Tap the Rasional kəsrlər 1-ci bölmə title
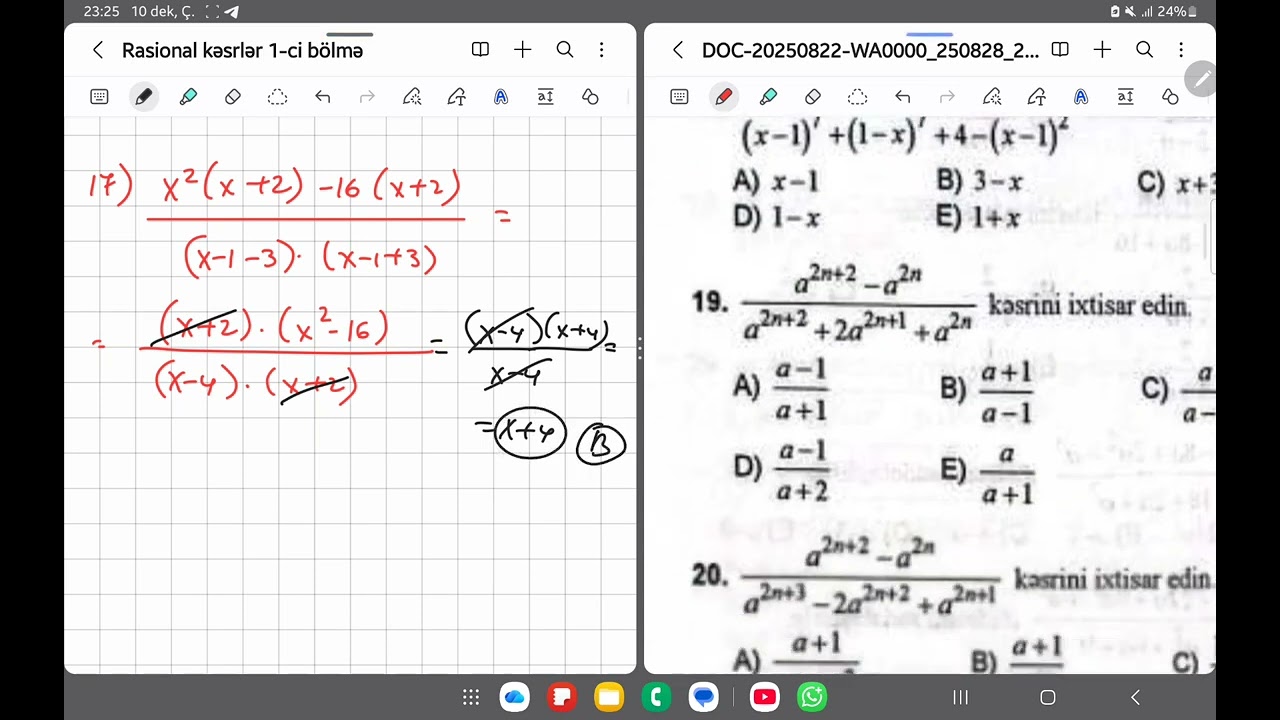This screenshot has height=720, width=1280. tap(242, 50)
